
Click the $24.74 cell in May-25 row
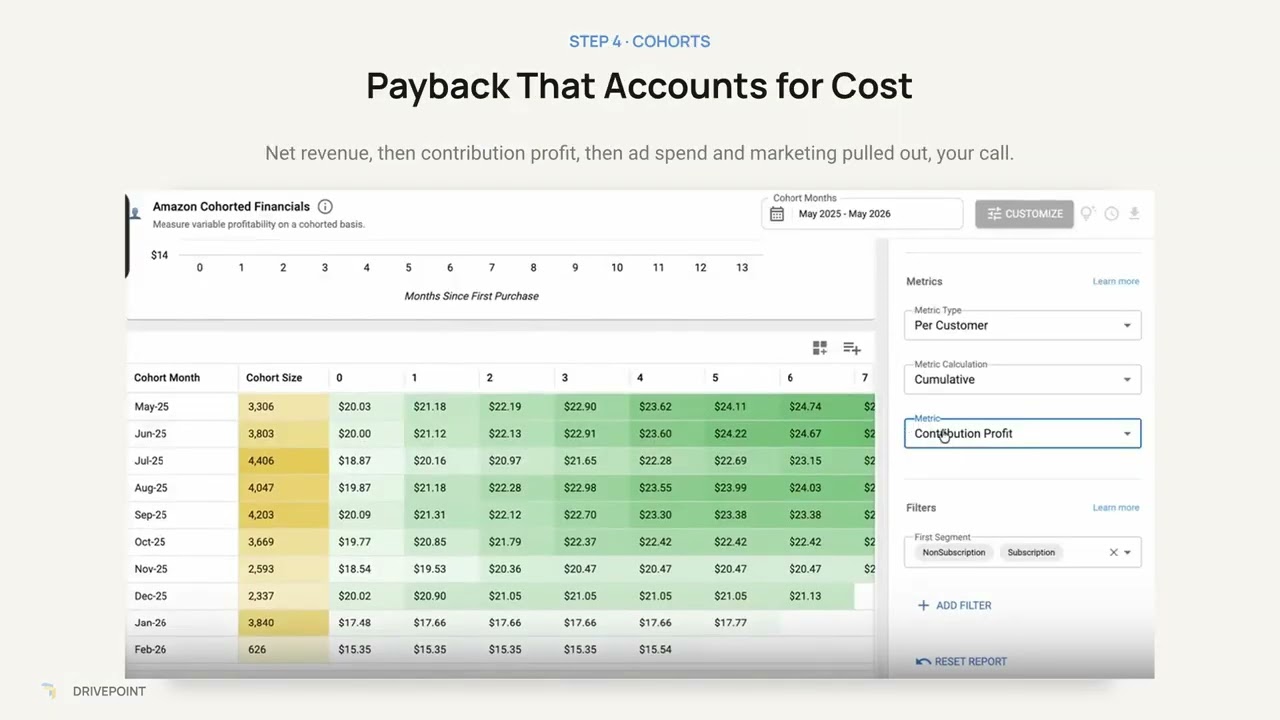pyautogui.click(x=817, y=406)
